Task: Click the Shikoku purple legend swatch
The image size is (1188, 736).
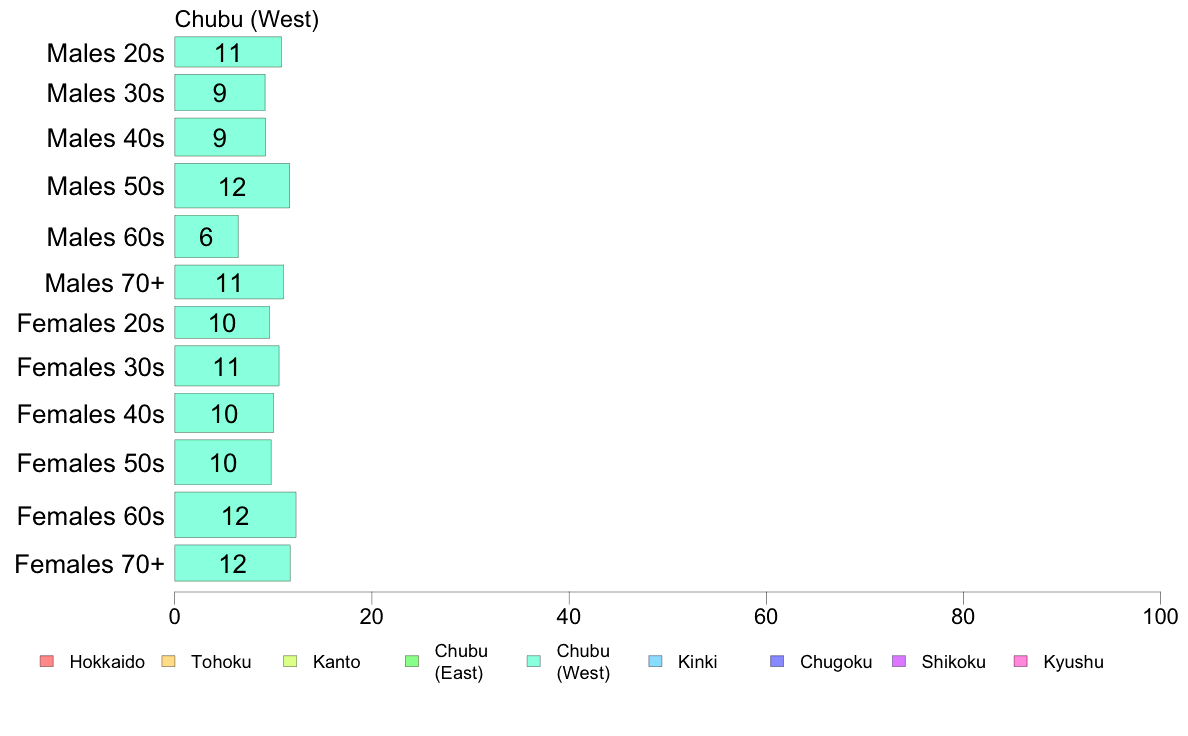Action: tap(899, 661)
